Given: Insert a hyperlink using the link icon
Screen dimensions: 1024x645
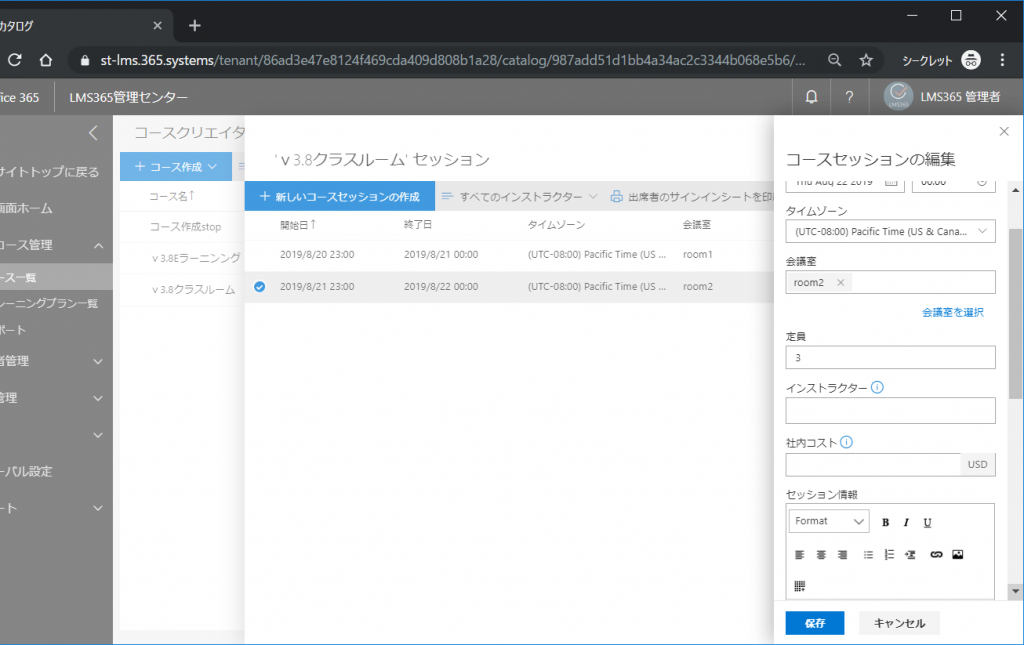Looking at the screenshot, I should [936, 554].
